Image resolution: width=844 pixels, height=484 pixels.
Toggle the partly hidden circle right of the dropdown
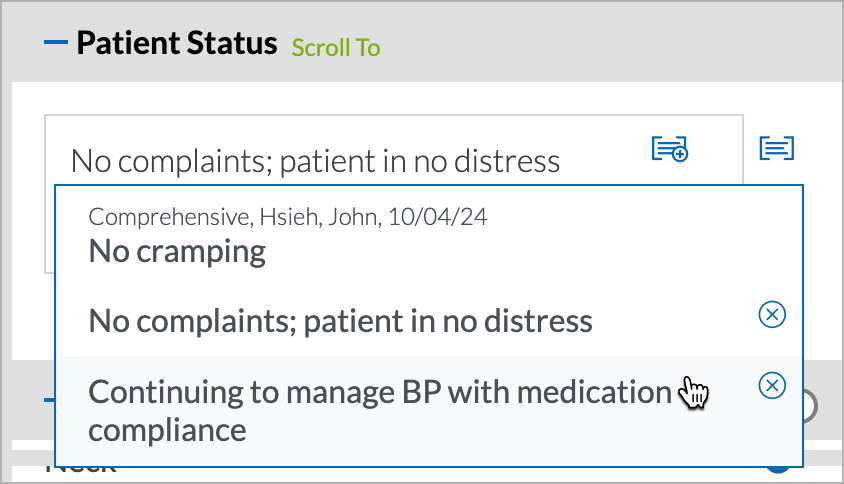point(810,406)
